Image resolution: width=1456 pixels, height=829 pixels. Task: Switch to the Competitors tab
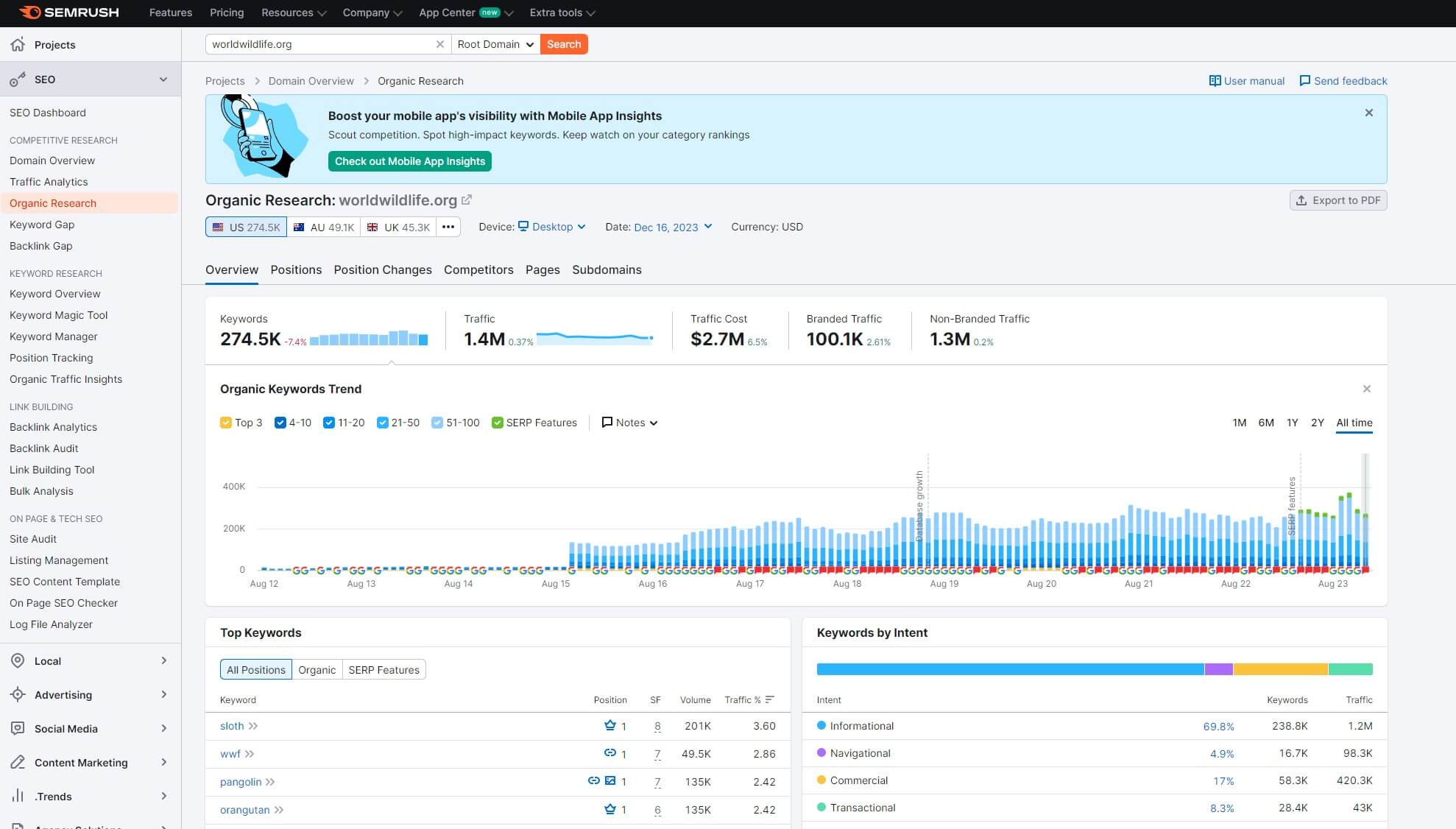pos(478,269)
